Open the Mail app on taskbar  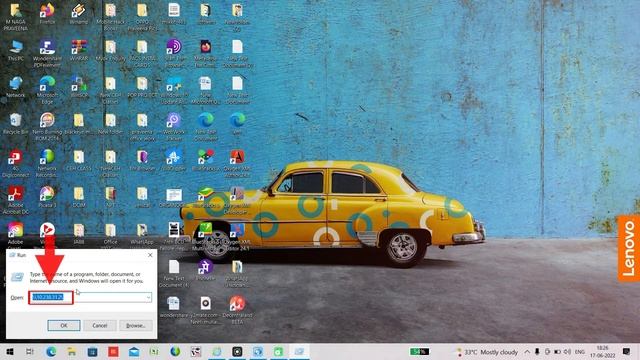(134, 351)
